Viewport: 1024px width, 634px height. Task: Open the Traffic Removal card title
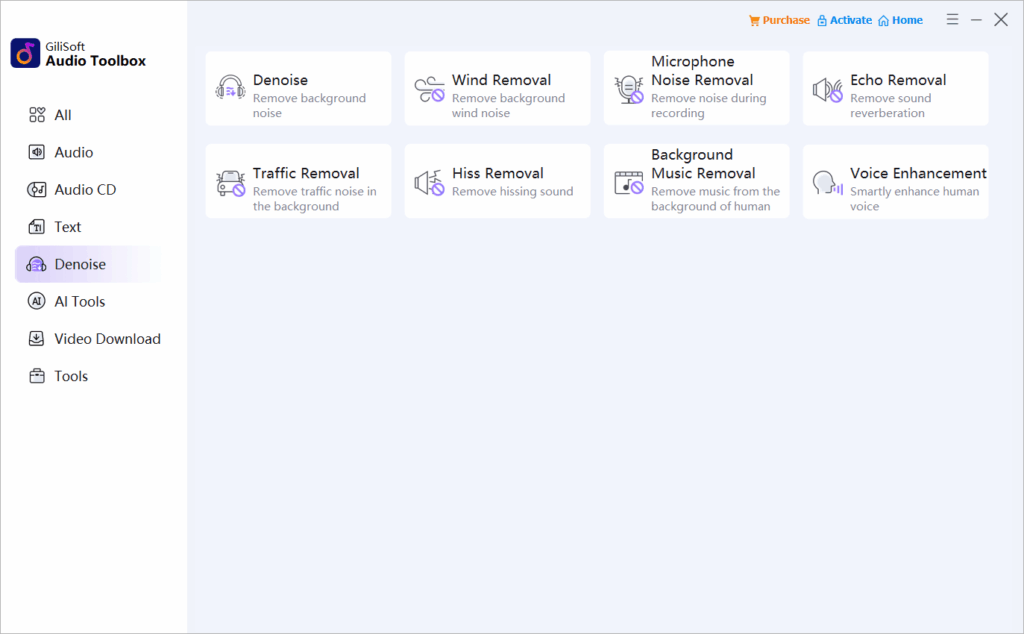coord(306,173)
